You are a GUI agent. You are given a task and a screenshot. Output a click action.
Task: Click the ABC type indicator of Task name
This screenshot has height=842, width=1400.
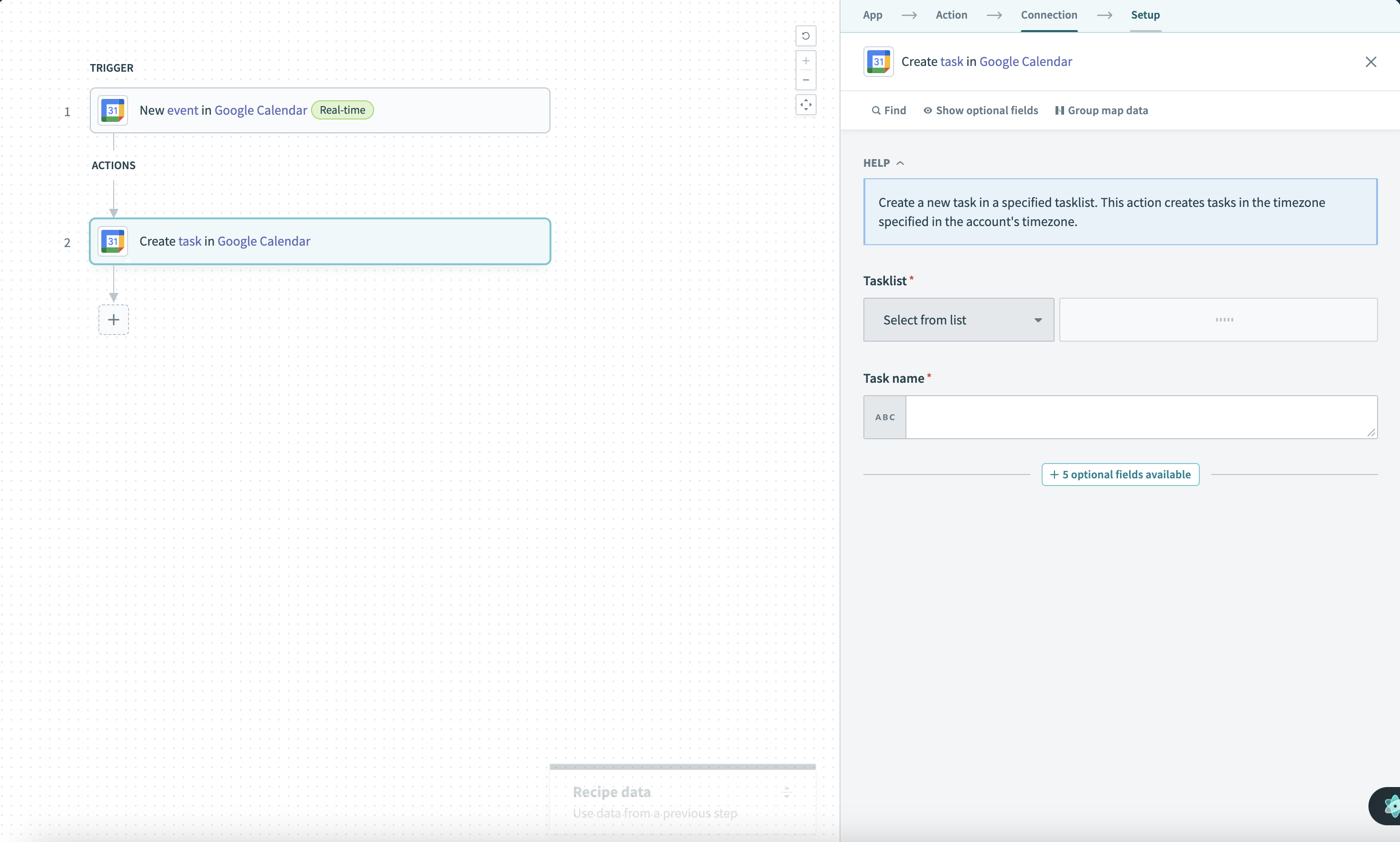[x=884, y=417]
